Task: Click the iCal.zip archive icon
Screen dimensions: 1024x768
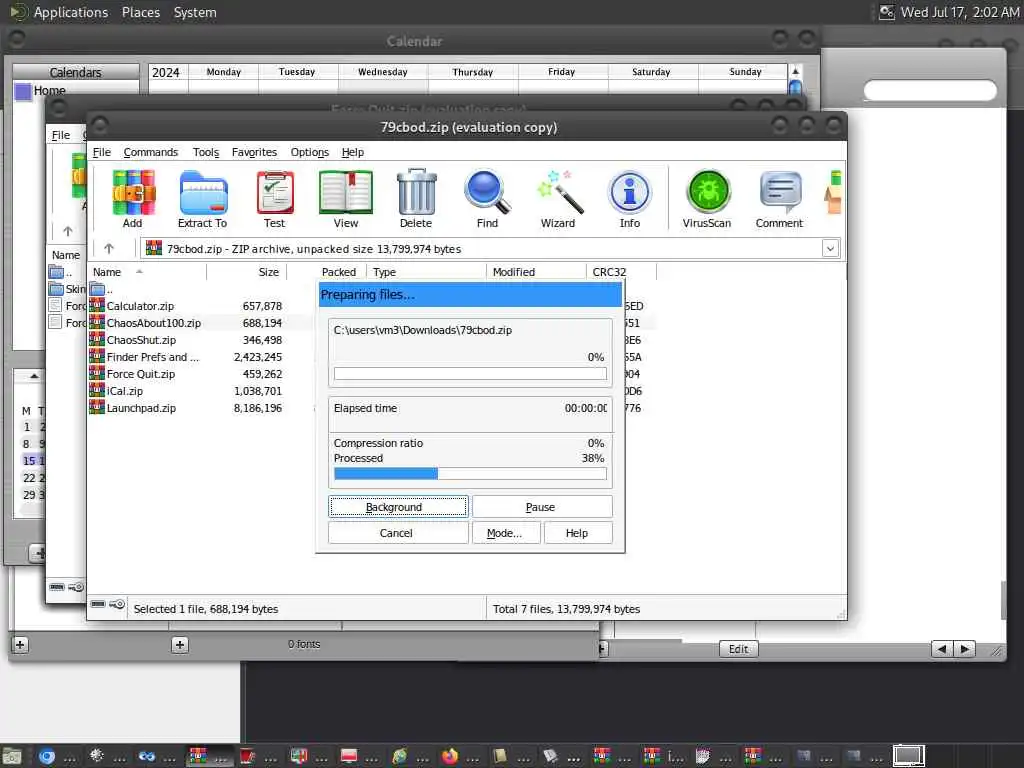Action: point(97,390)
